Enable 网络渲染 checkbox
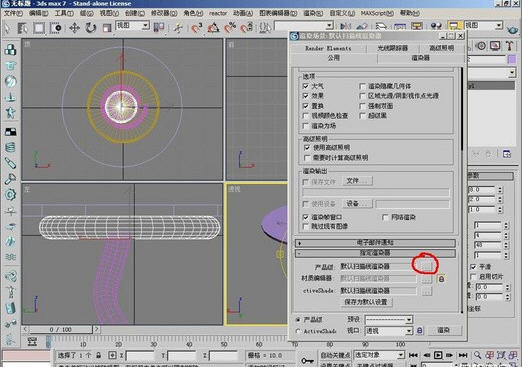The width and height of the screenshot is (522, 367). [x=385, y=217]
